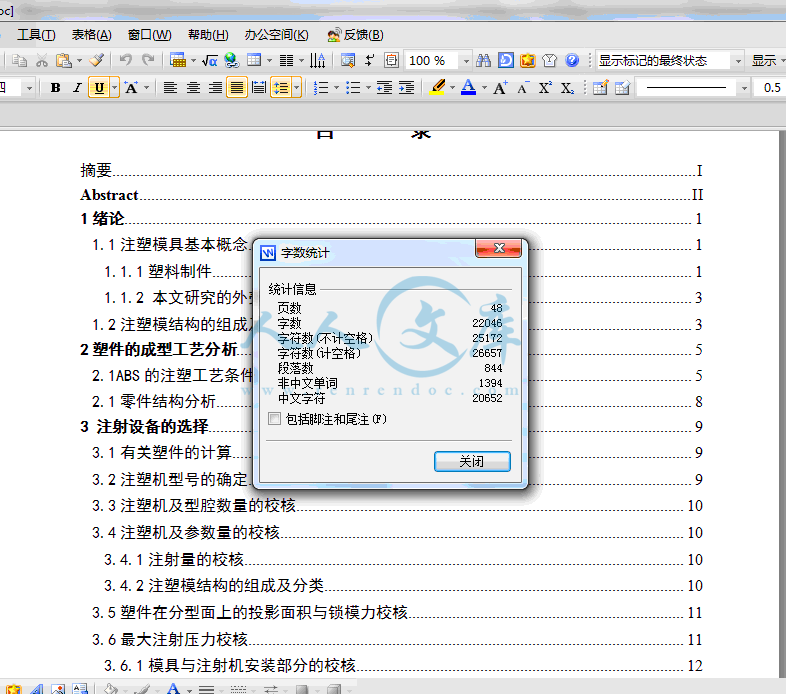Select the Format Painter brush icon
The width and height of the screenshot is (786, 694).
click(x=97, y=61)
